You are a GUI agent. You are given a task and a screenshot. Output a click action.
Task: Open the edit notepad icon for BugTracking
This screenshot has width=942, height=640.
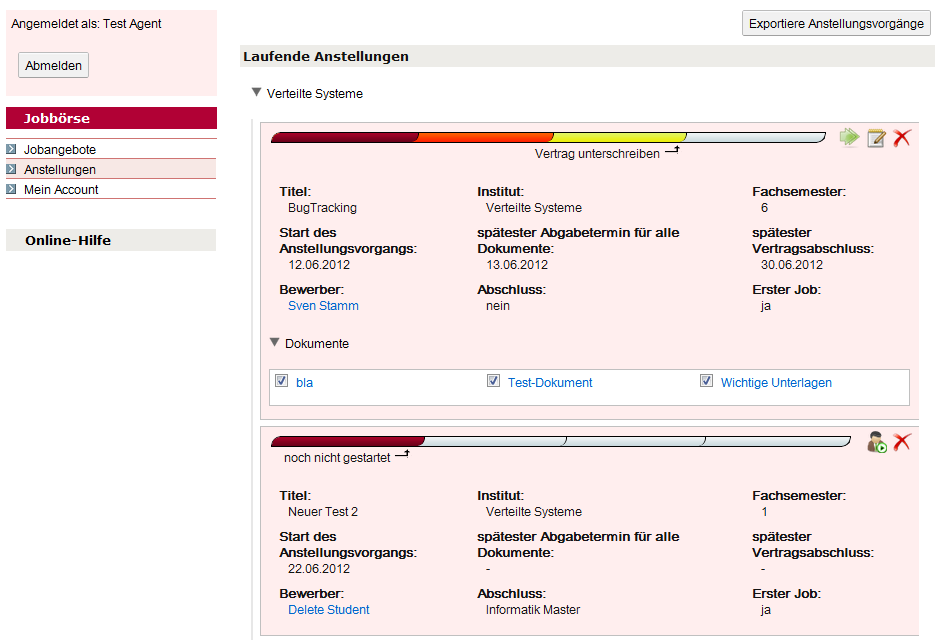coord(876,138)
